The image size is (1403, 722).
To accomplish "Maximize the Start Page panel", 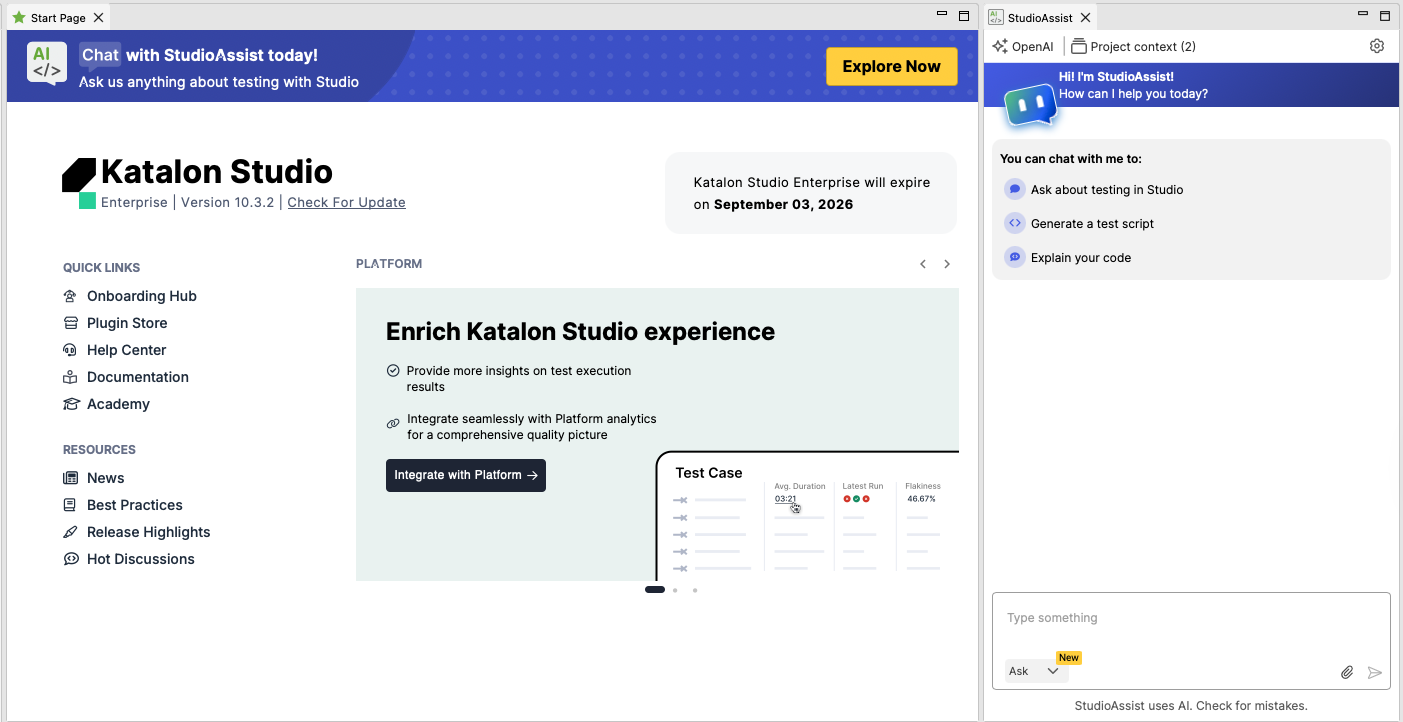I will (x=964, y=16).
